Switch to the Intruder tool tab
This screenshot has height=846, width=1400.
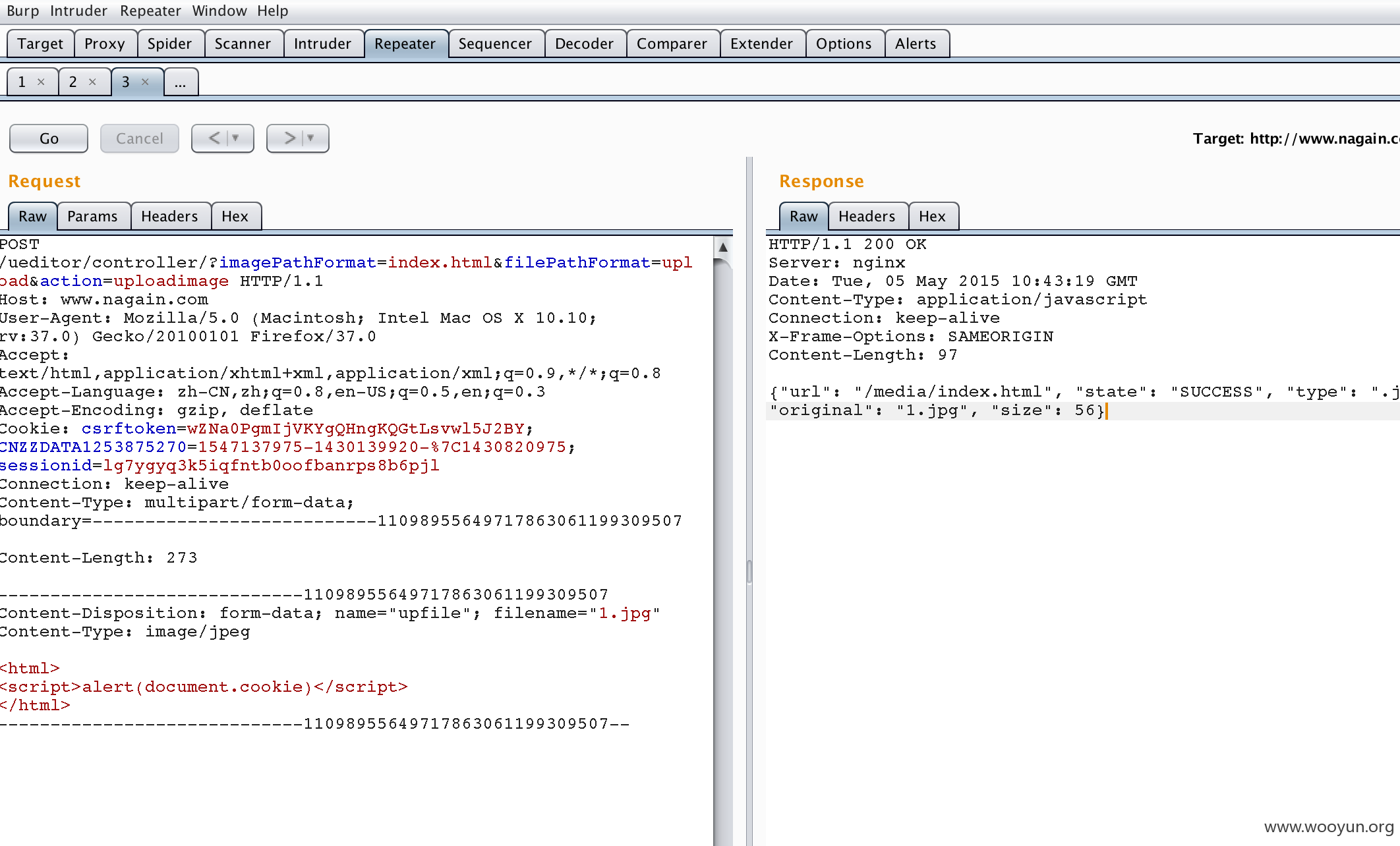pyautogui.click(x=322, y=43)
